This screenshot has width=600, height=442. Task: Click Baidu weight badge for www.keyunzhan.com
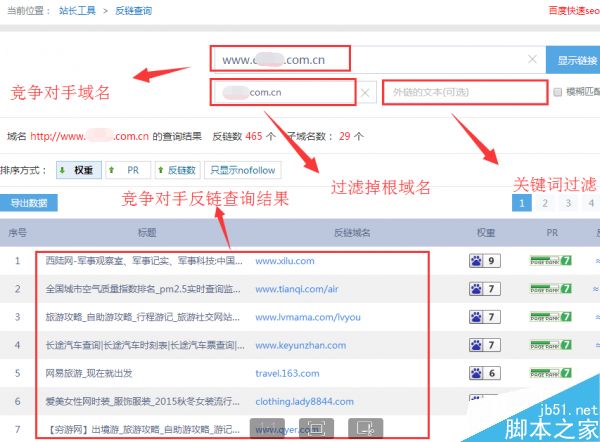point(483,345)
